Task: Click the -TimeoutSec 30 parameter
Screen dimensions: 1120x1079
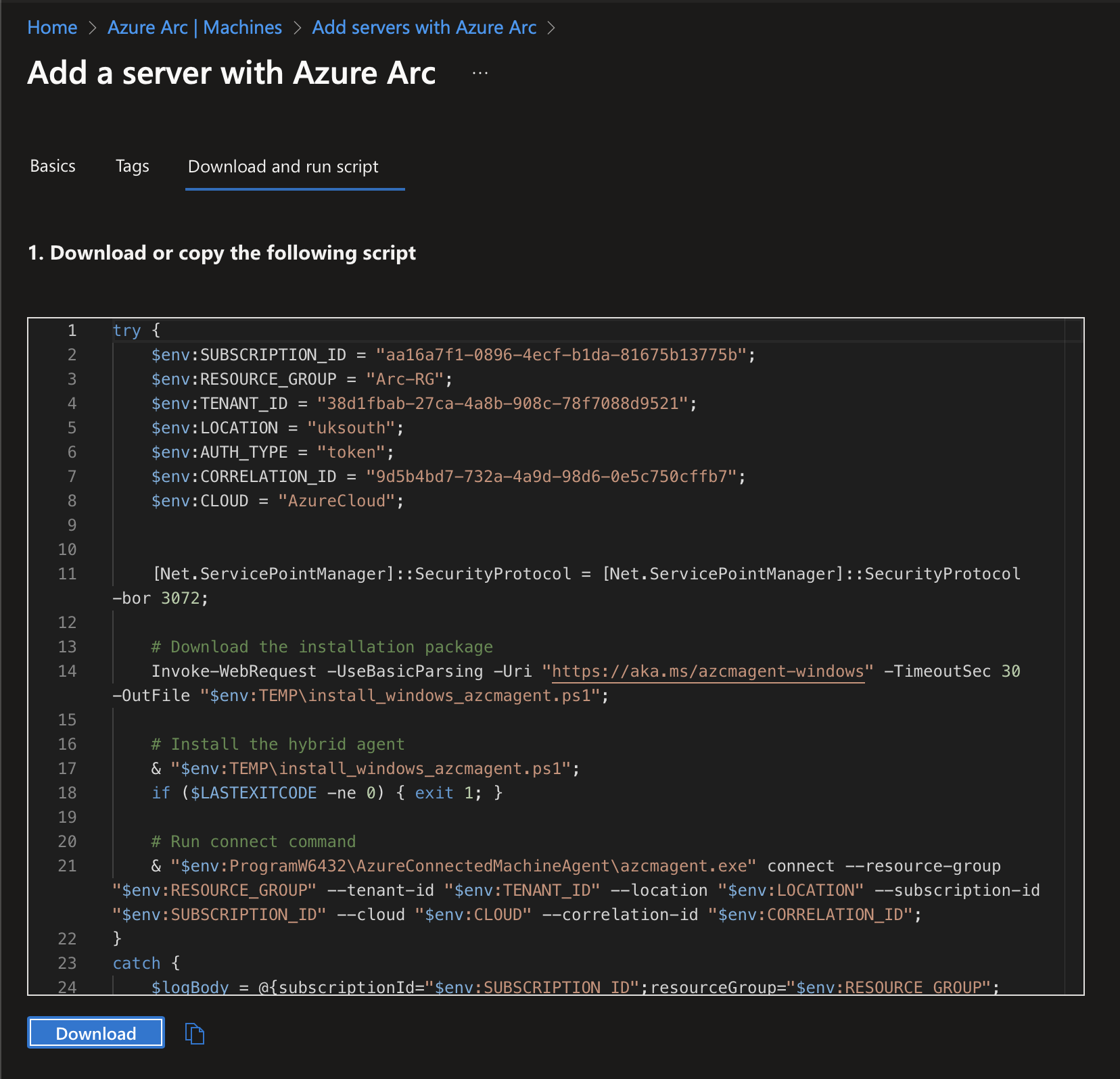Action: coord(952,671)
